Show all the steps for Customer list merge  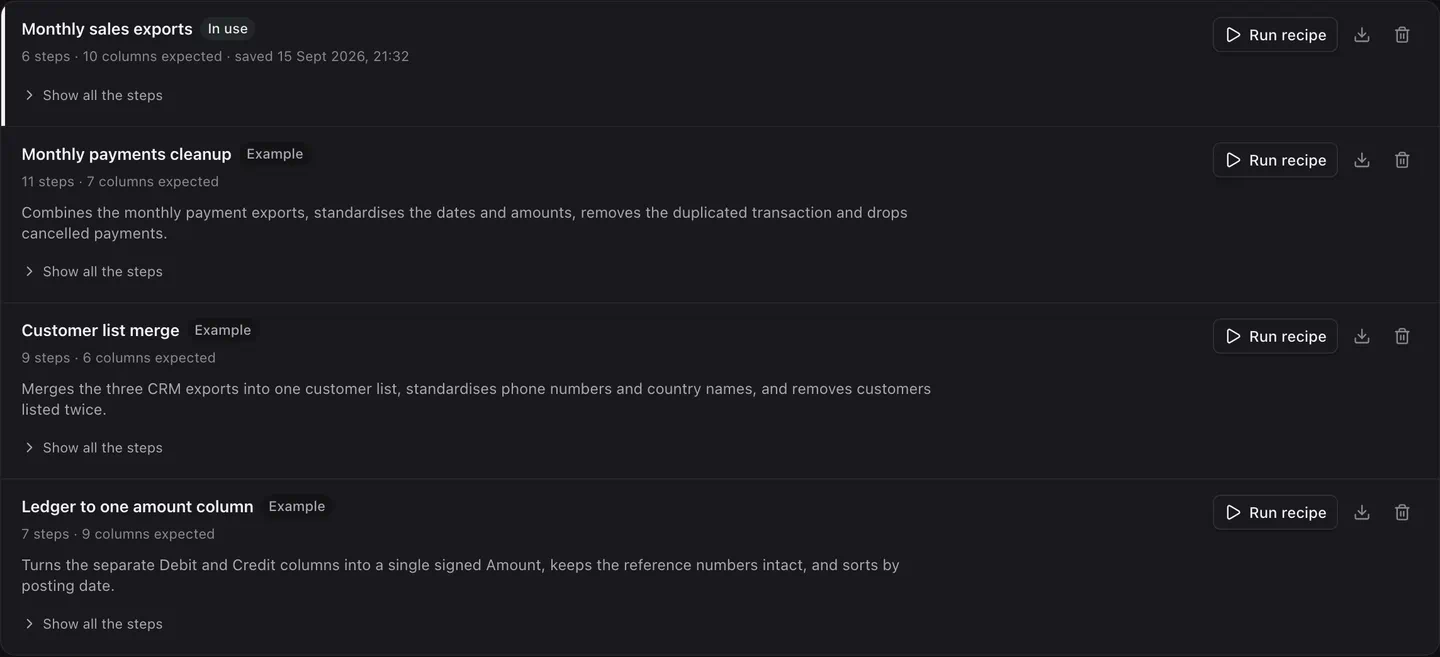(x=93, y=447)
